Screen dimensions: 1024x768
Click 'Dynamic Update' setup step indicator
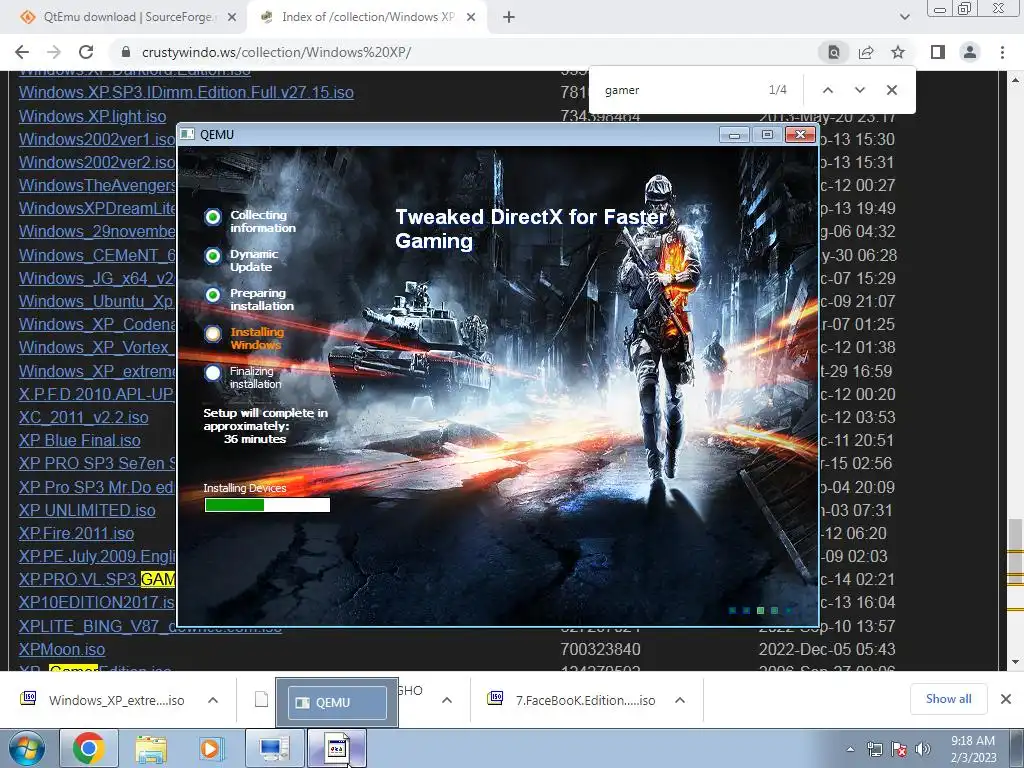click(x=213, y=256)
